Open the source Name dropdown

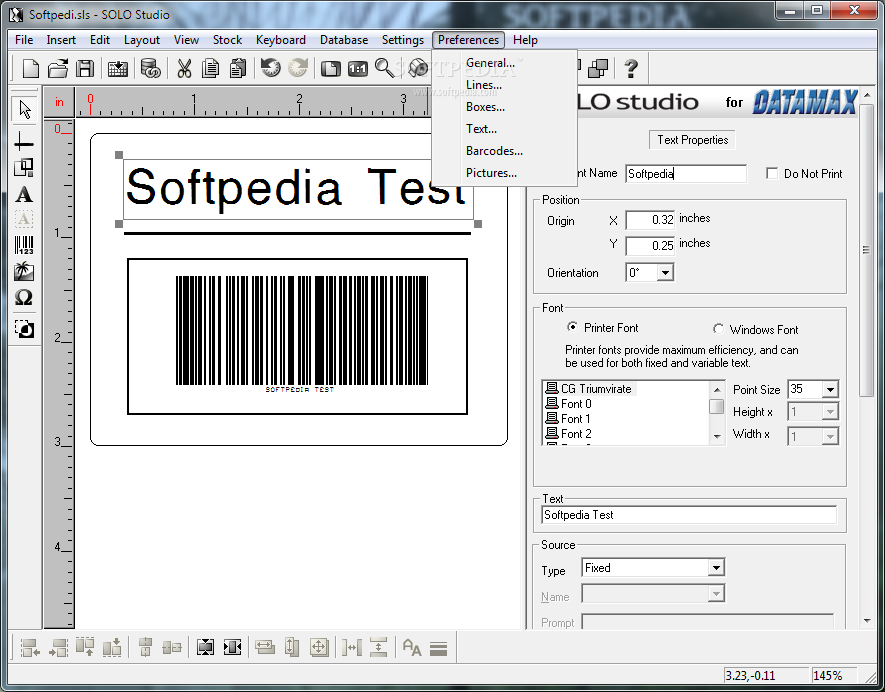click(716, 594)
